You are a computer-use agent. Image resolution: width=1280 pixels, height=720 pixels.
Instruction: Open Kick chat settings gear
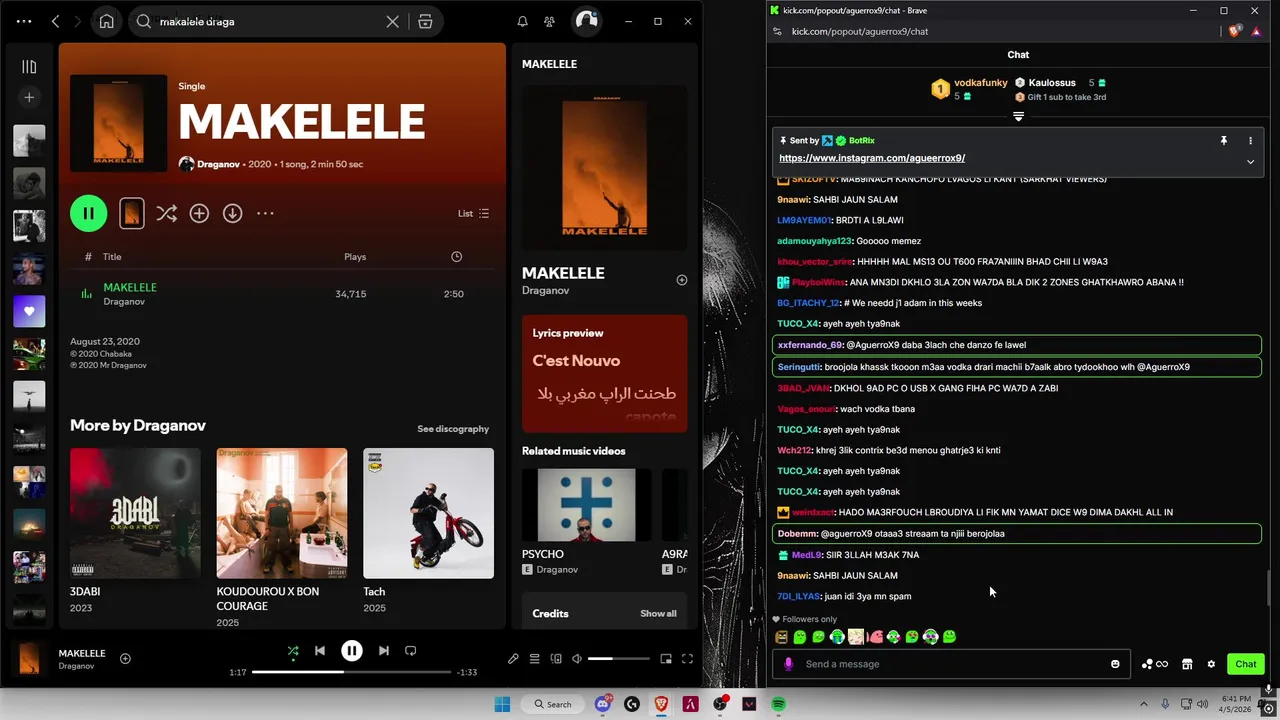[1211, 664]
